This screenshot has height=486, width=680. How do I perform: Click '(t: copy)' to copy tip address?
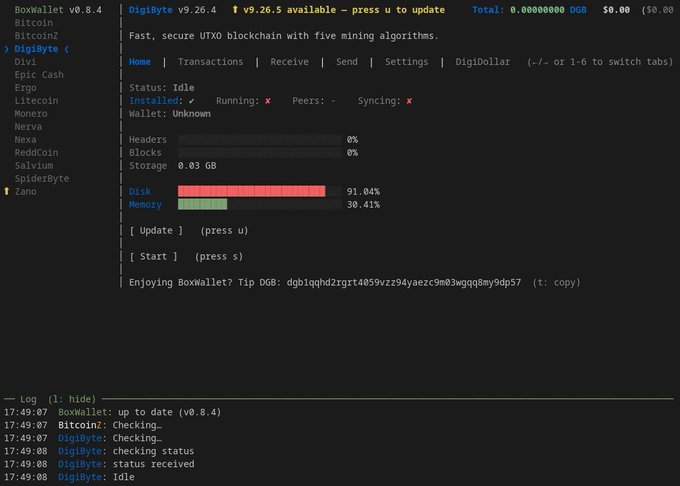coord(556,282)
